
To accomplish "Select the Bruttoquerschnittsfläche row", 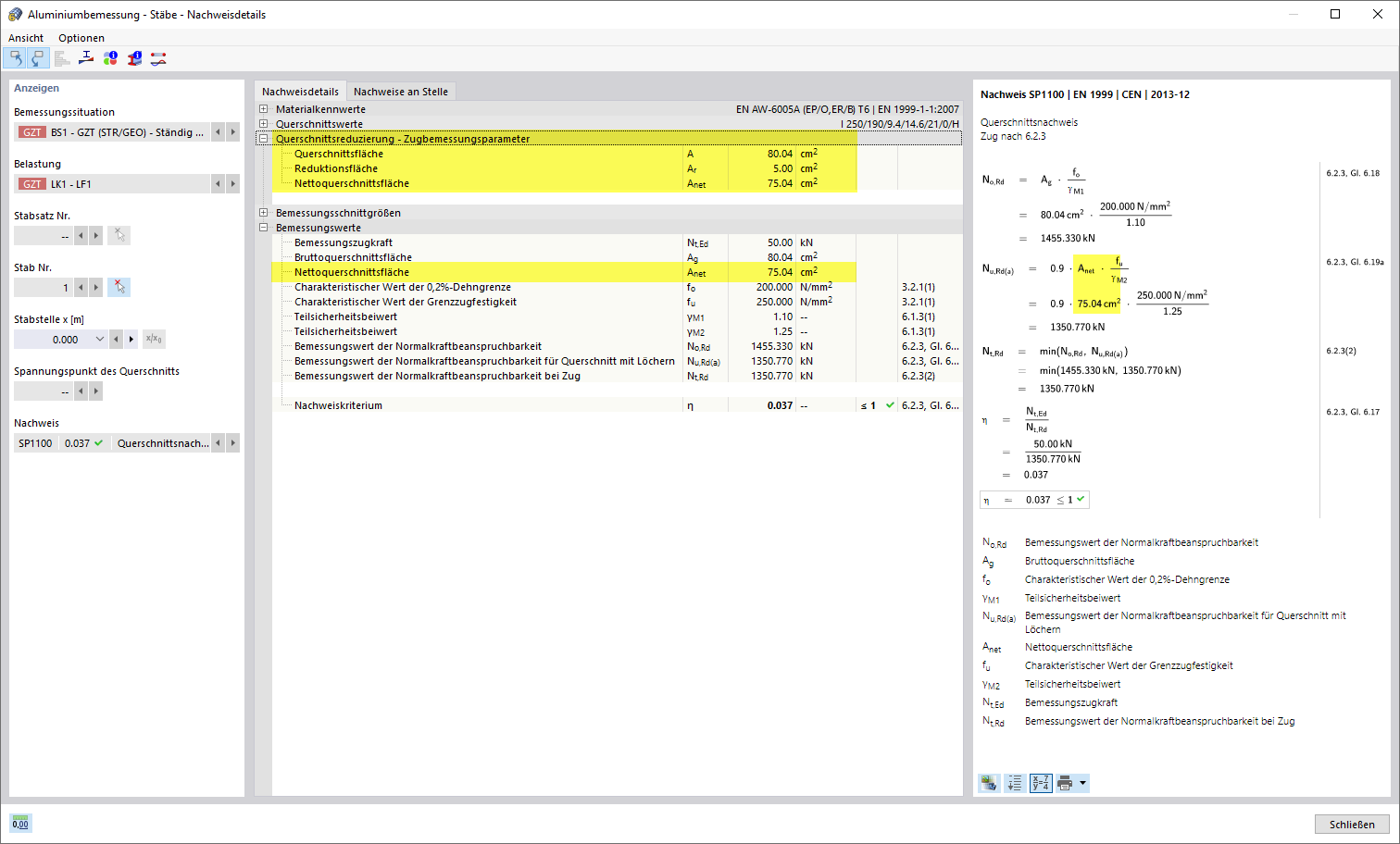I will pyautogui.click(x=618, y=257).
